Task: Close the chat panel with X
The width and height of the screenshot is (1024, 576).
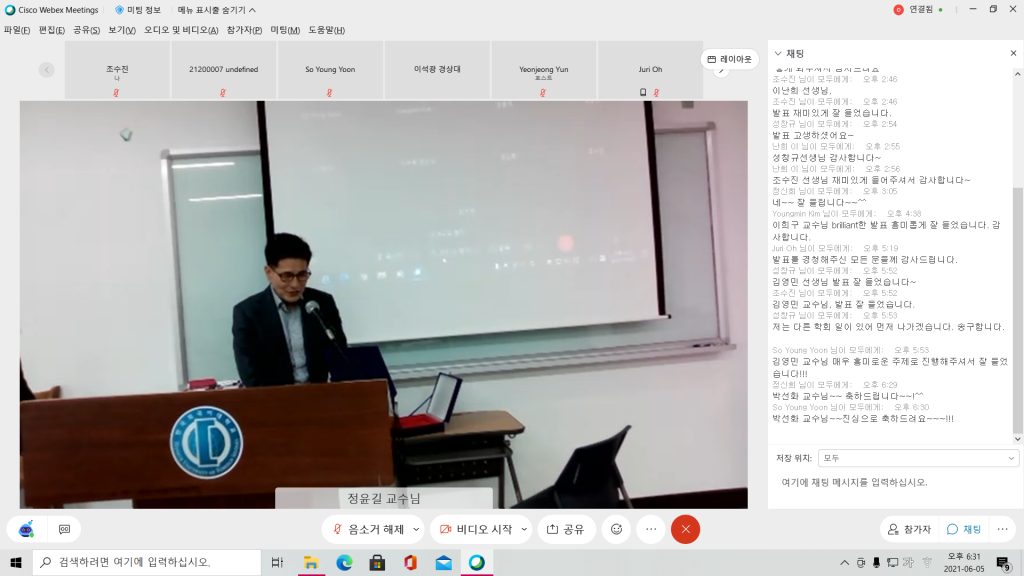Action: (1014, 54)
